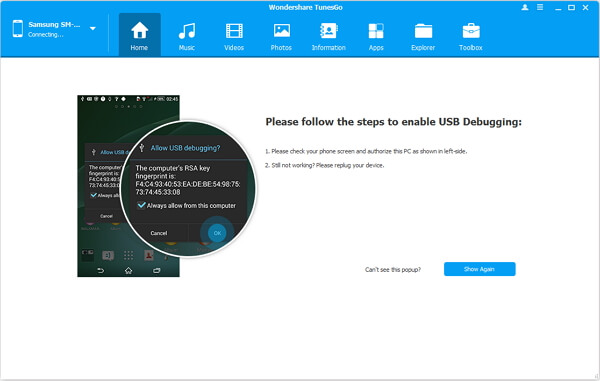The width and height of the screenshot is (600, 381).
Task: Open the Explorer folder tab
Action: pyautogui.click(x=423, y=35)
